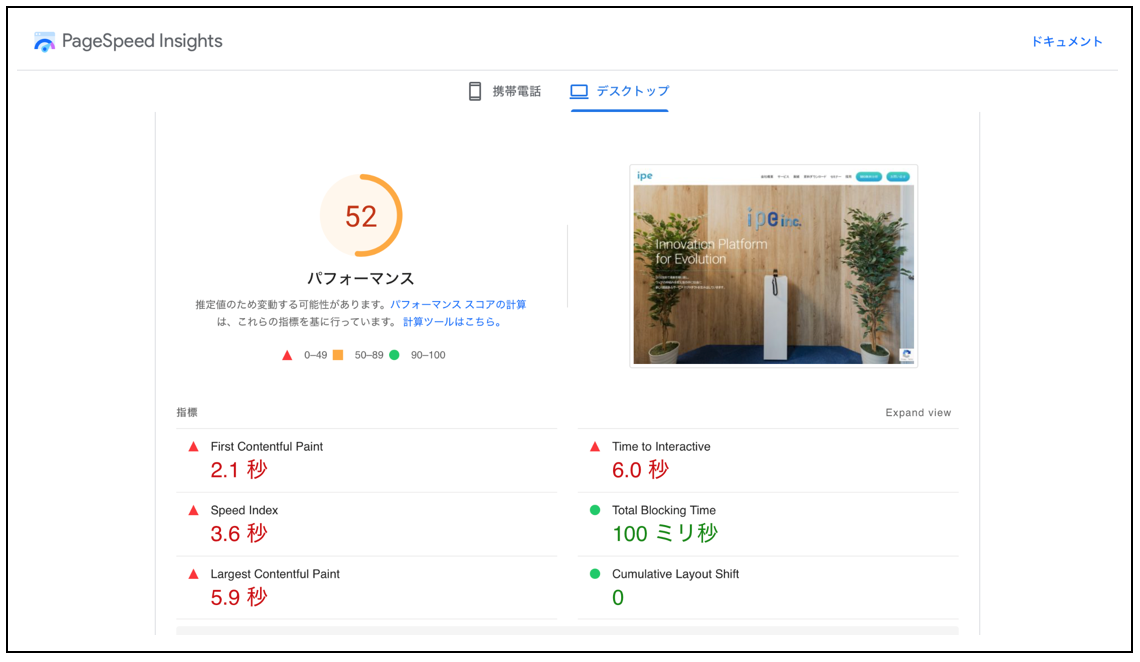Click green circle beside Cumulative Layout Shift

pos(595,574)
